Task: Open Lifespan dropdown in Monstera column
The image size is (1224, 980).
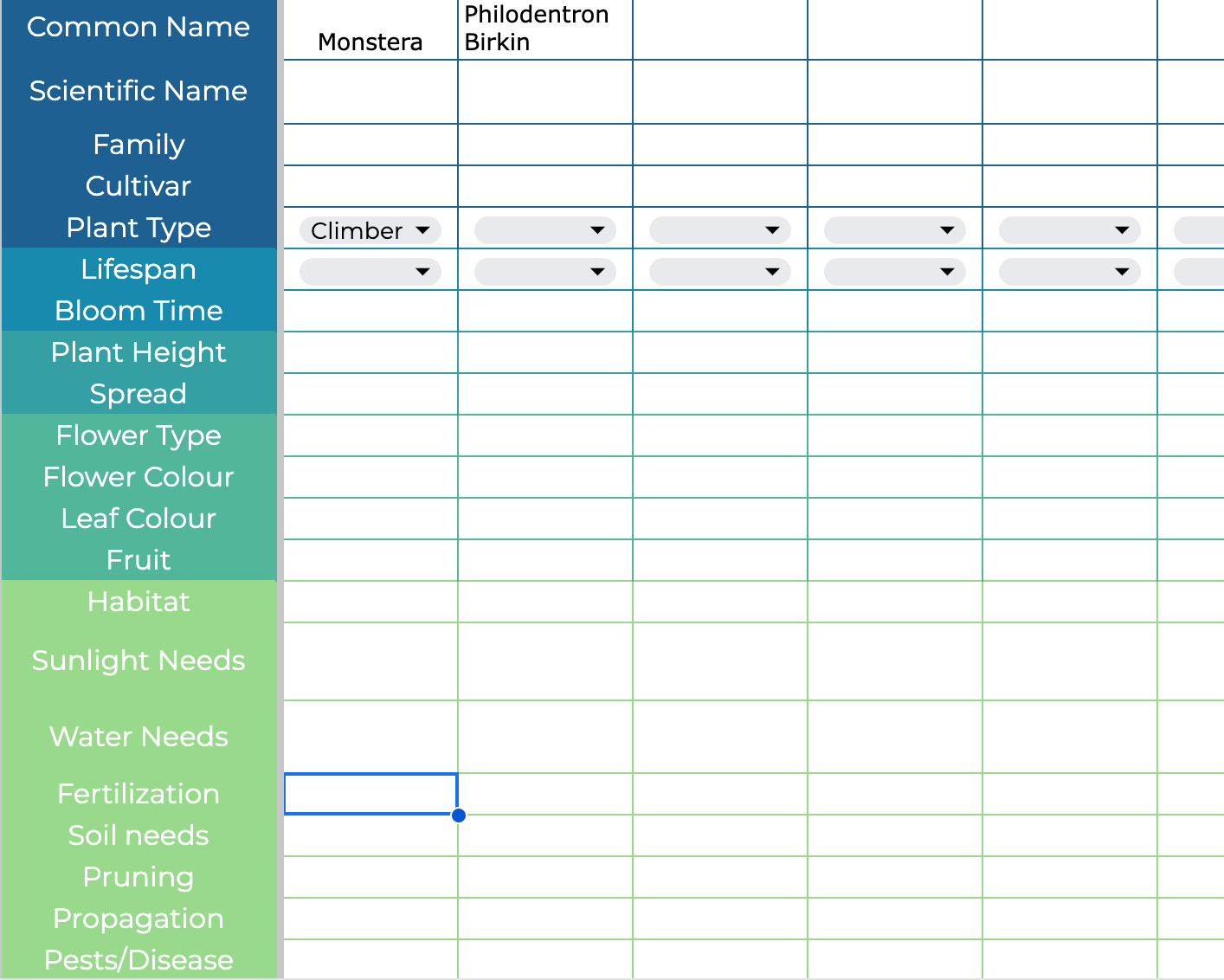Action: (x=370, y=272)
